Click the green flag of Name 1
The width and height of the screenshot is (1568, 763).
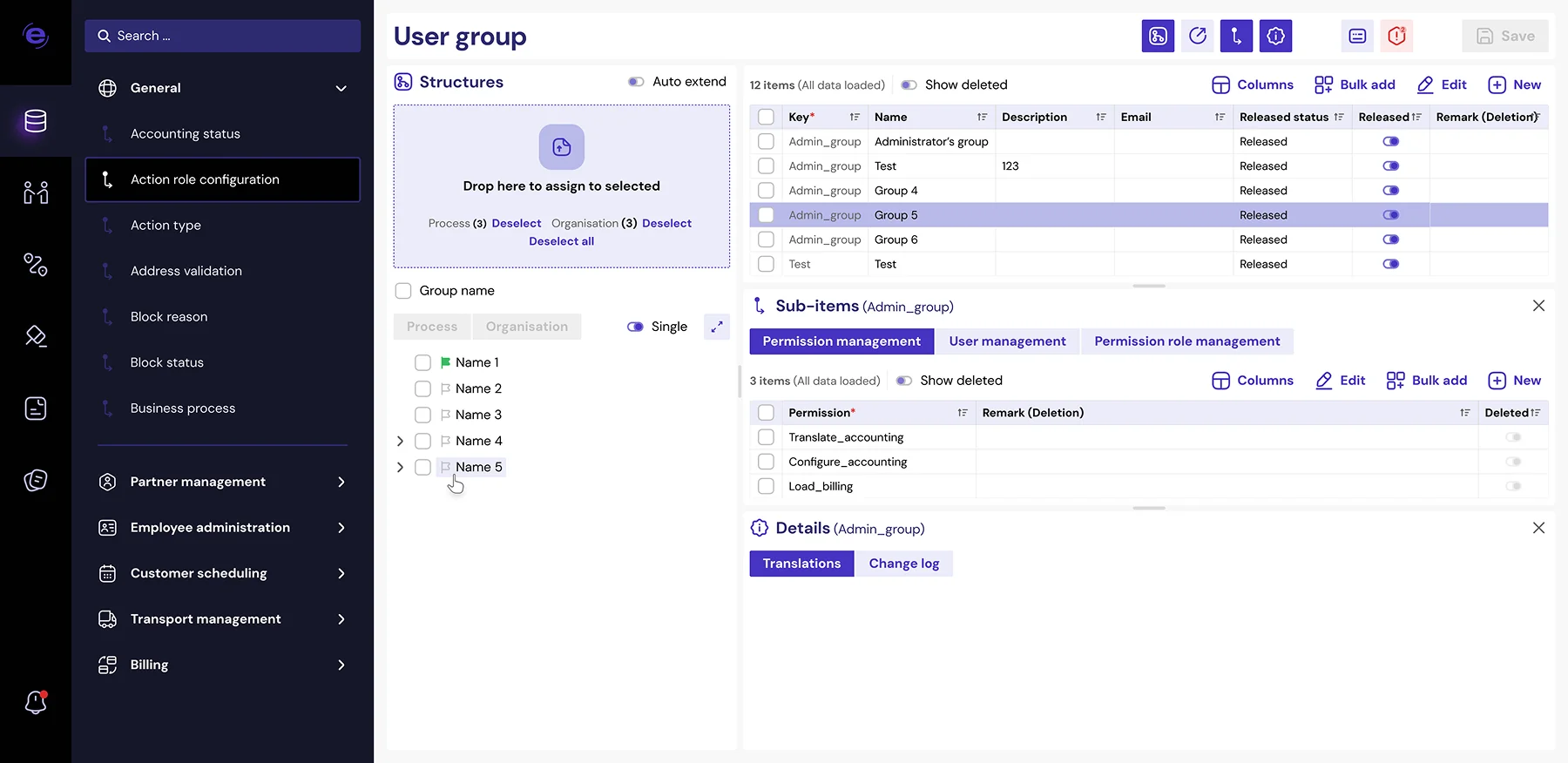pos(445,362)
